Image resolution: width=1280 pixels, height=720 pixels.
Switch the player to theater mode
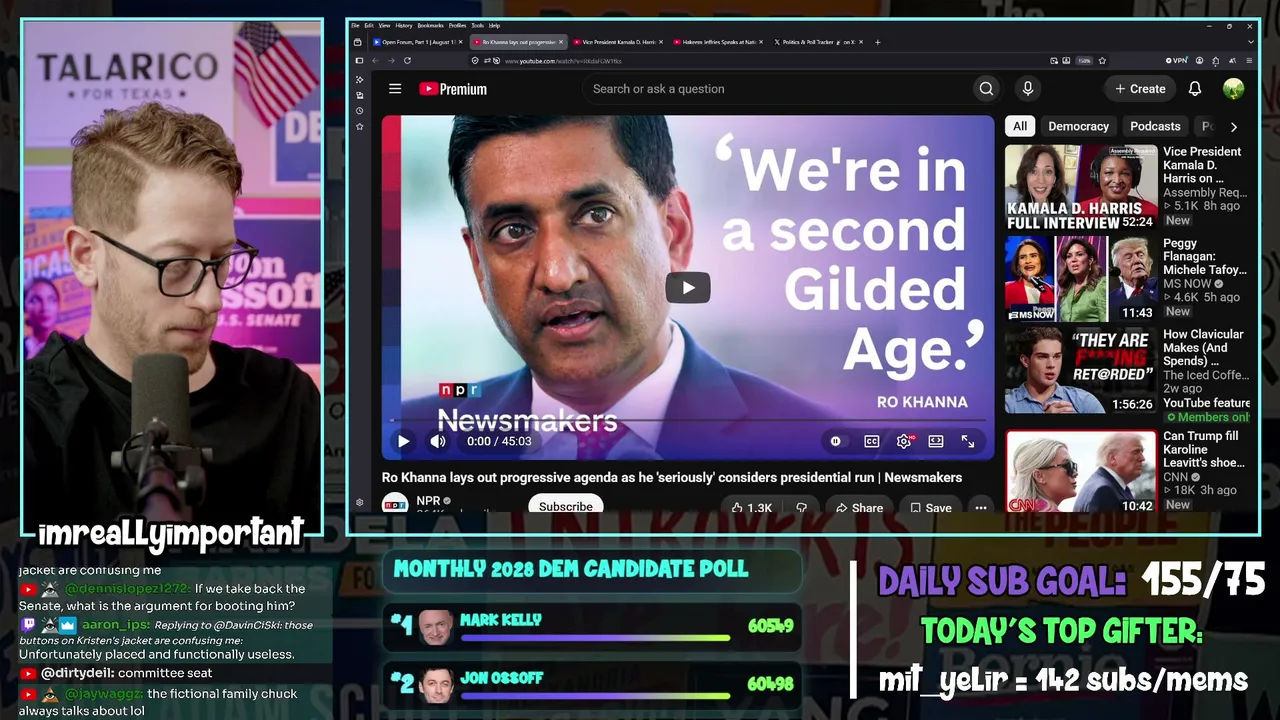click(936, 441)
